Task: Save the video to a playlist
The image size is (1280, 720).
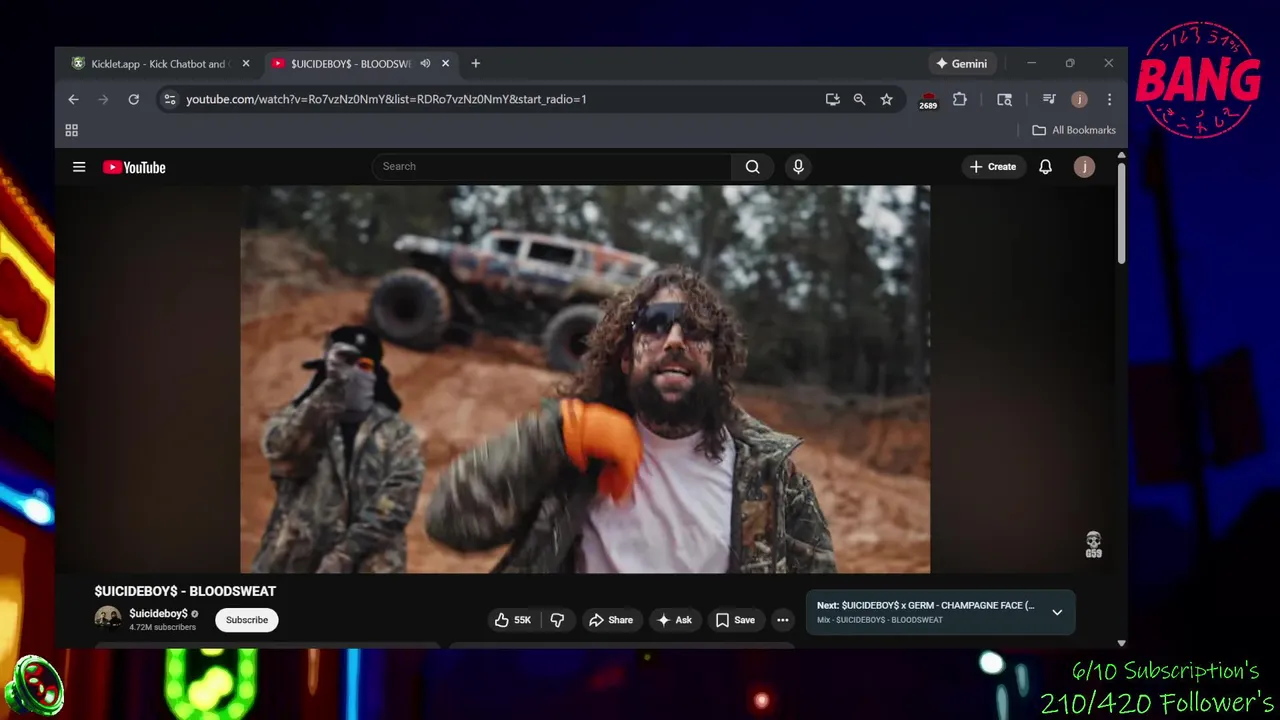Action: tap(735, 620)
